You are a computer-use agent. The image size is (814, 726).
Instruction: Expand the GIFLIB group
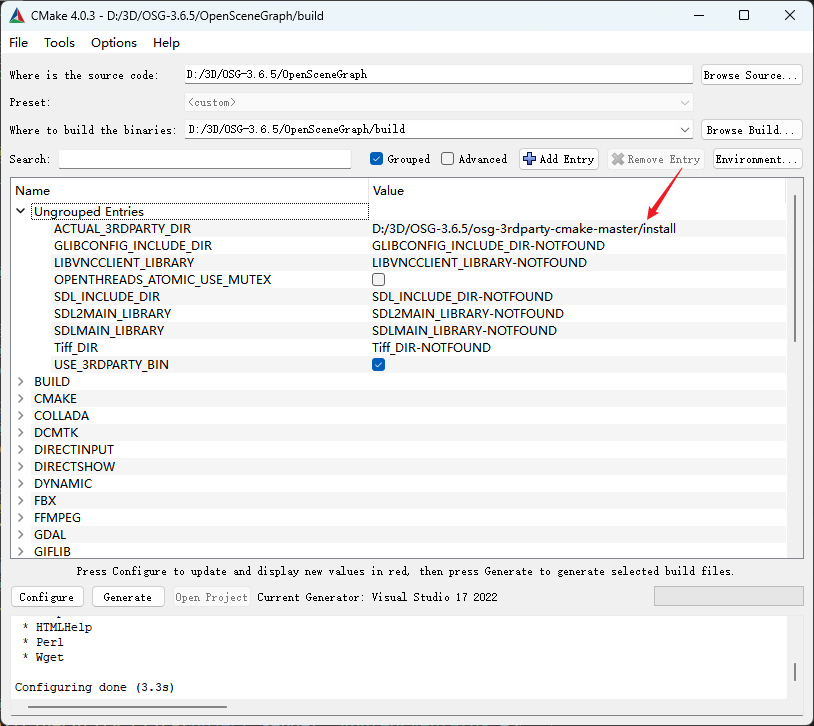[21, 552]
